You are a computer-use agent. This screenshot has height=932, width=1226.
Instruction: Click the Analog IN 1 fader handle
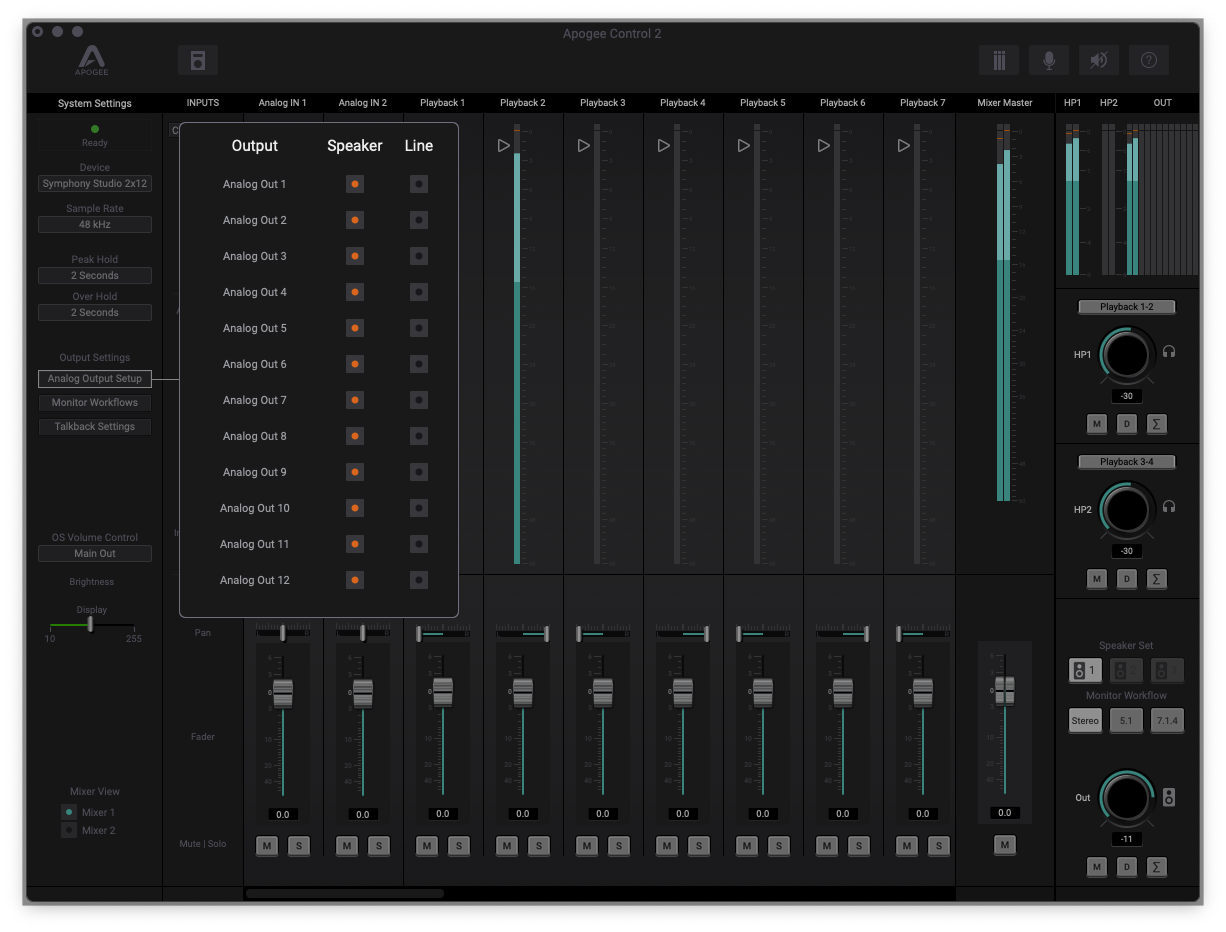point(283,692)
